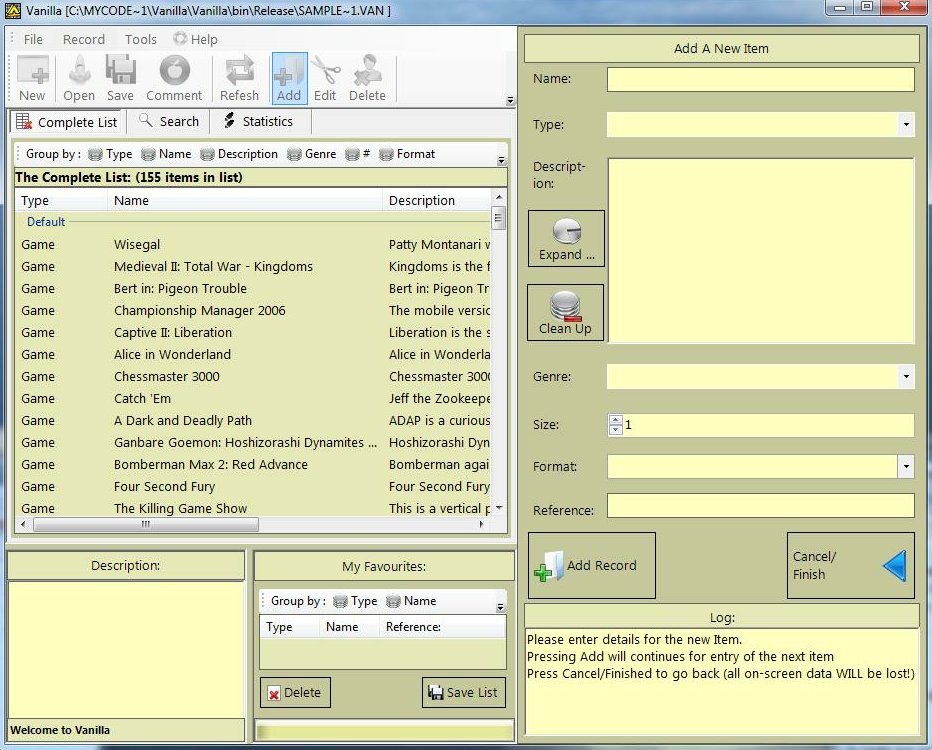Select the Edit scissors icon
The width and height of the screenshot is (932, 750).
click(325, 78)
